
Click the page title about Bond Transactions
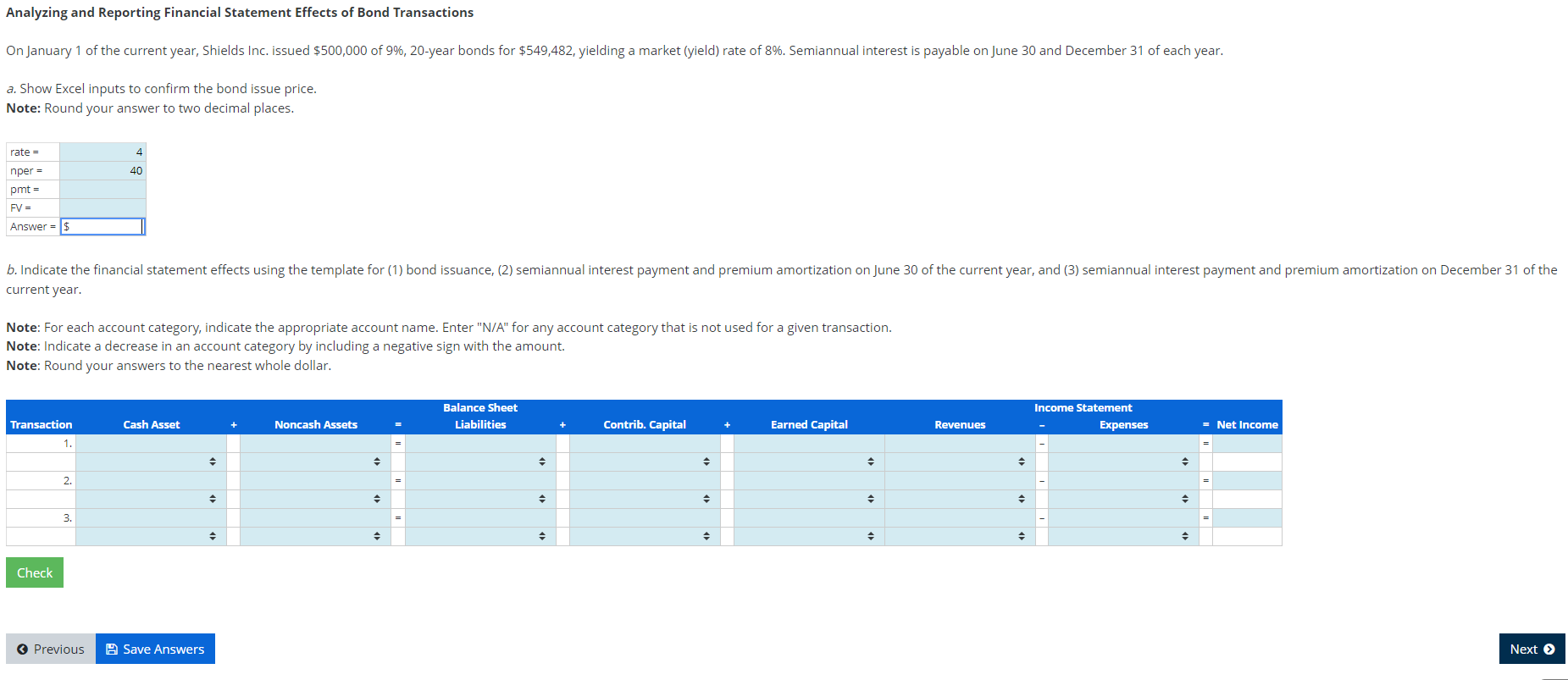coord(240,13)
